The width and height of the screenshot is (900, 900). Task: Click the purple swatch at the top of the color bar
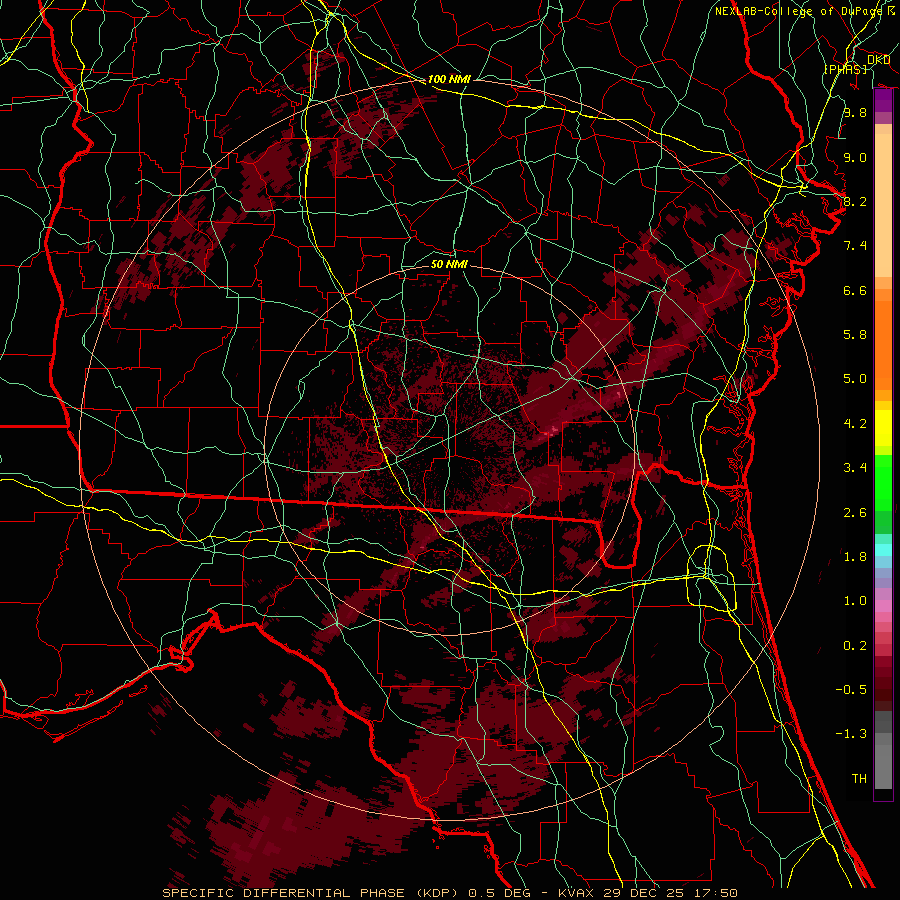(x=883, y=100)
